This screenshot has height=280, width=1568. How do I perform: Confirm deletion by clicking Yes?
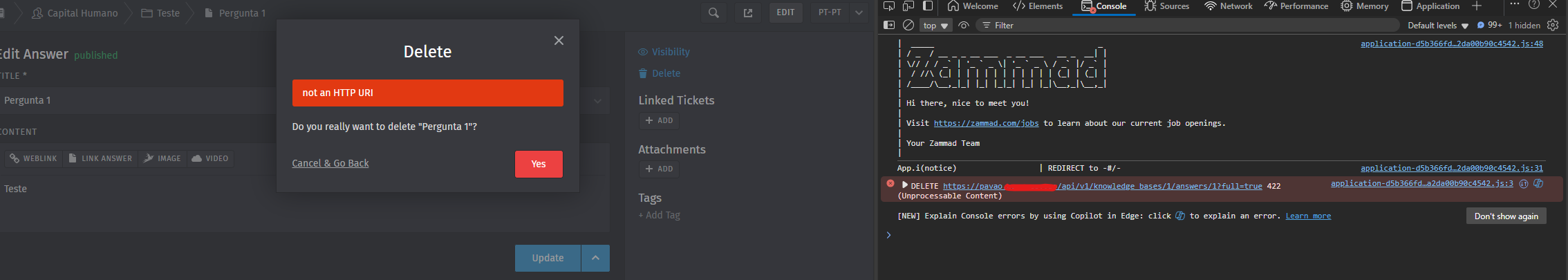click(538, 164)
